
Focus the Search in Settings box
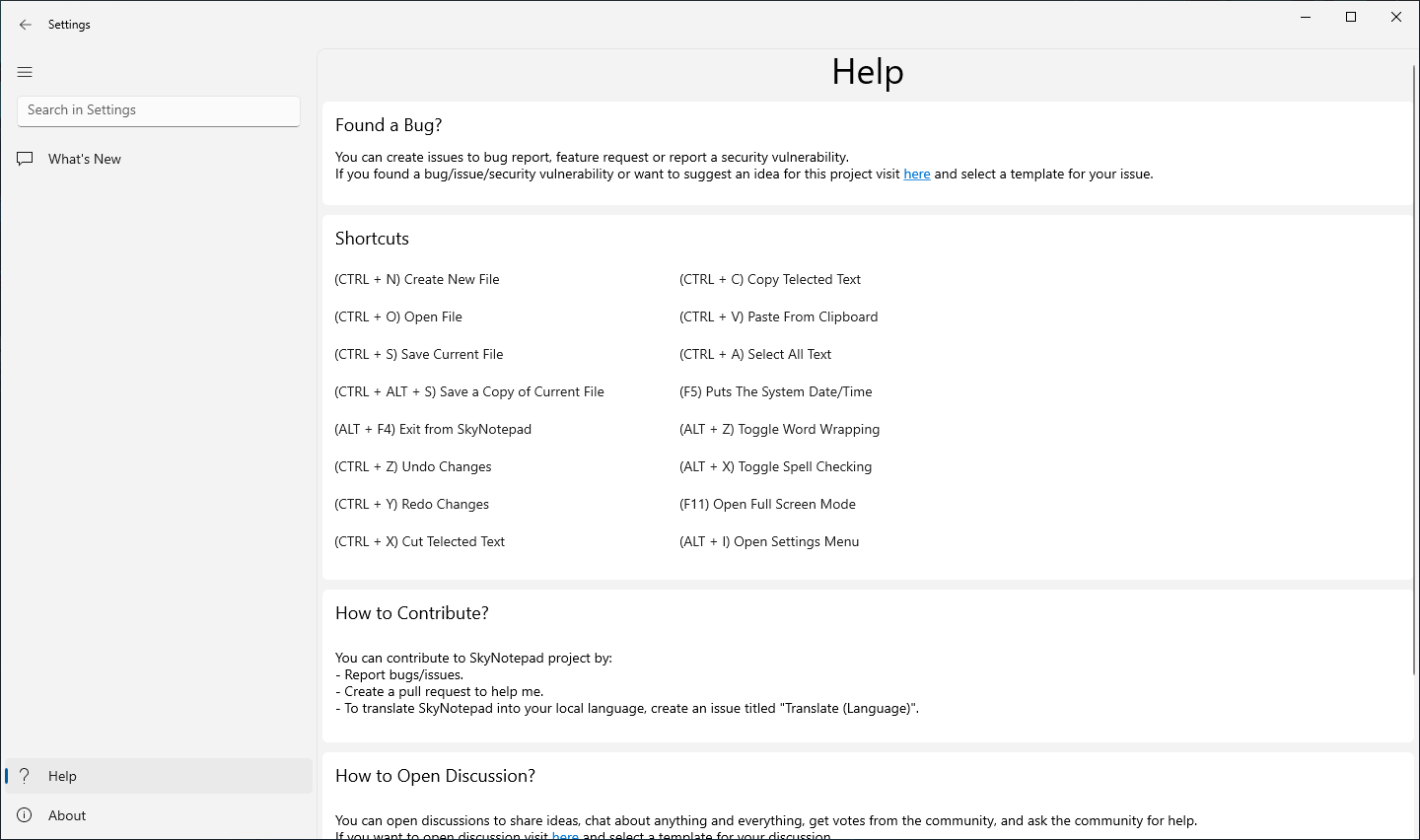pos(158,110)
